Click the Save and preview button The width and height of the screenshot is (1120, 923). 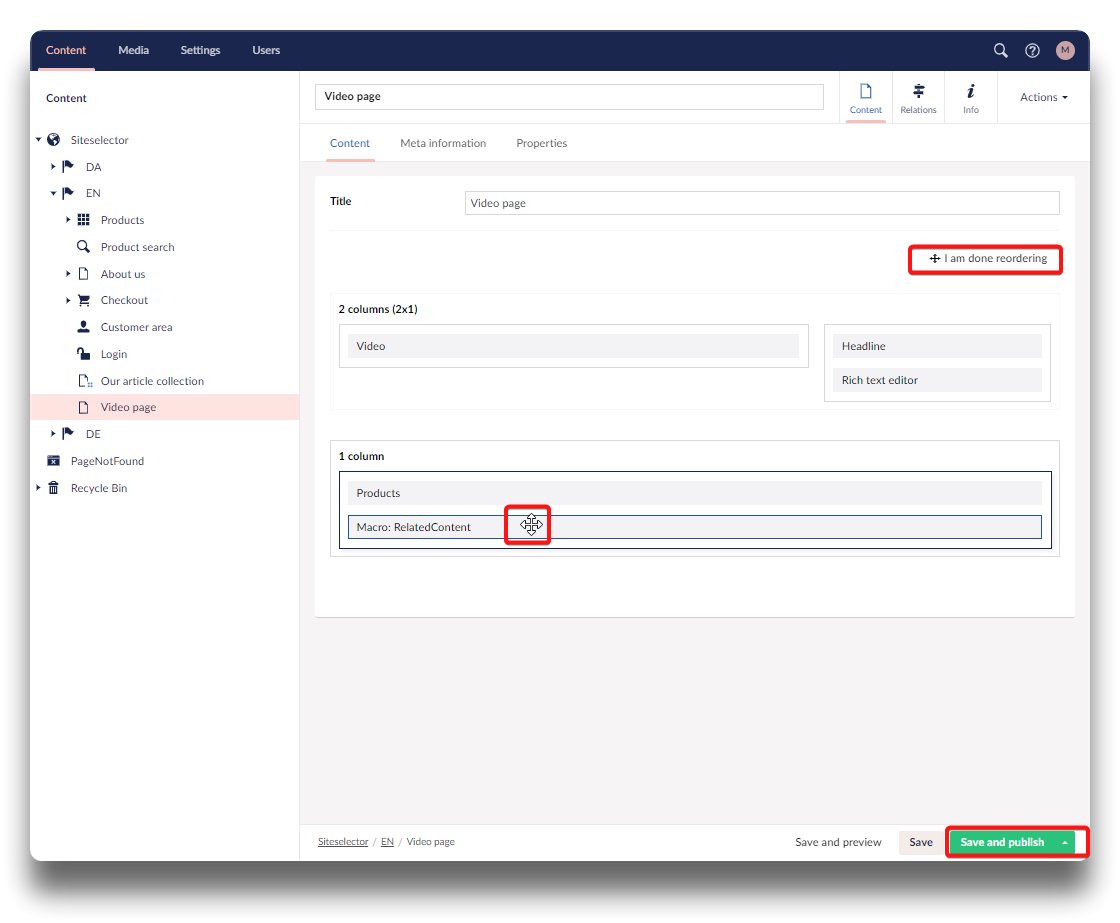pyautogui.click(x=838, y=842)
